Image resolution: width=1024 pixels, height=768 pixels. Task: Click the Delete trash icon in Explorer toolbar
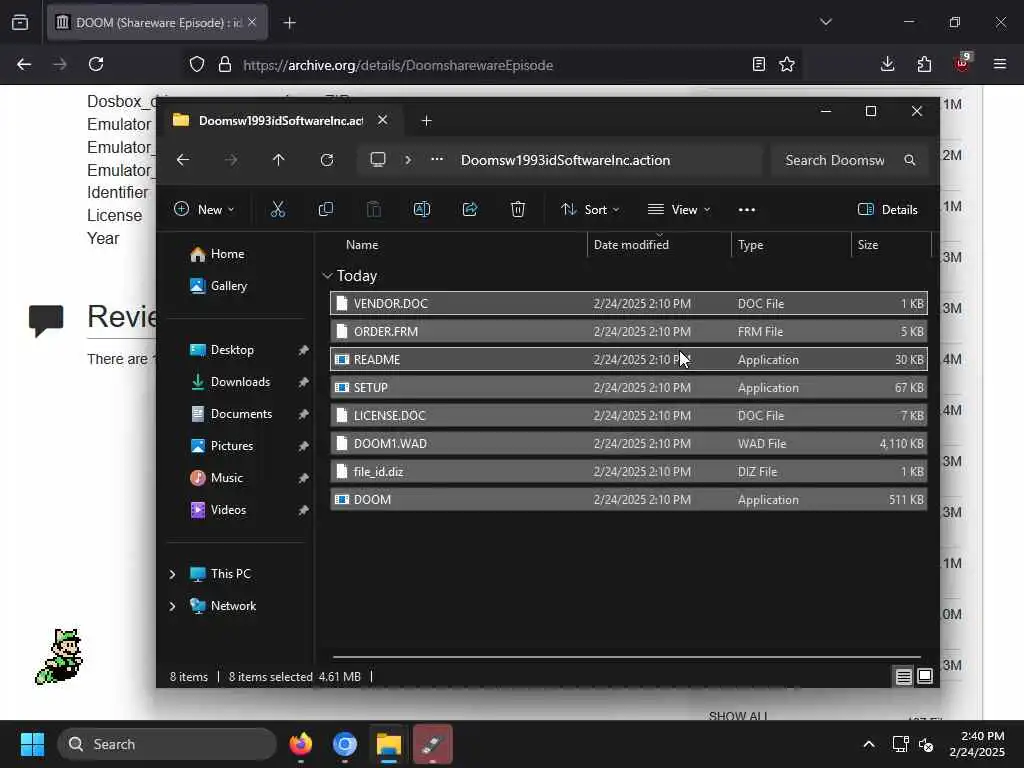click(x=518, y=209)
